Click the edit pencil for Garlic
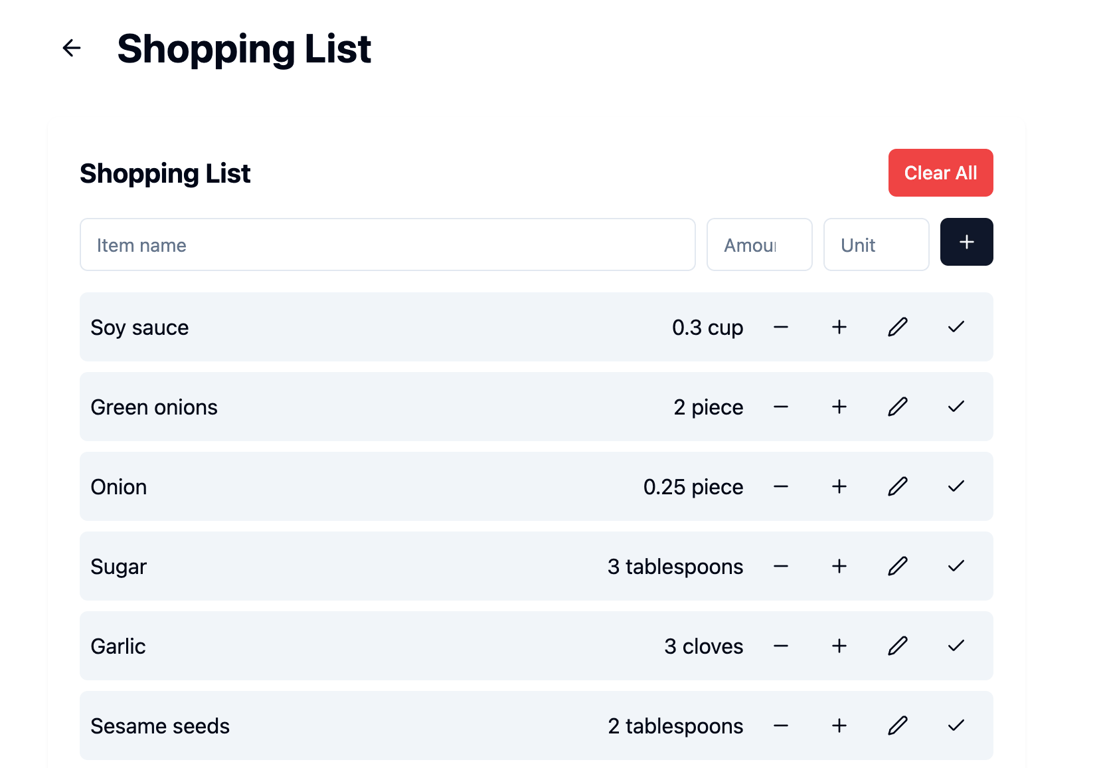Viewport: 1101px width, 768px height. pyautogui.click(x=897, y=646)
